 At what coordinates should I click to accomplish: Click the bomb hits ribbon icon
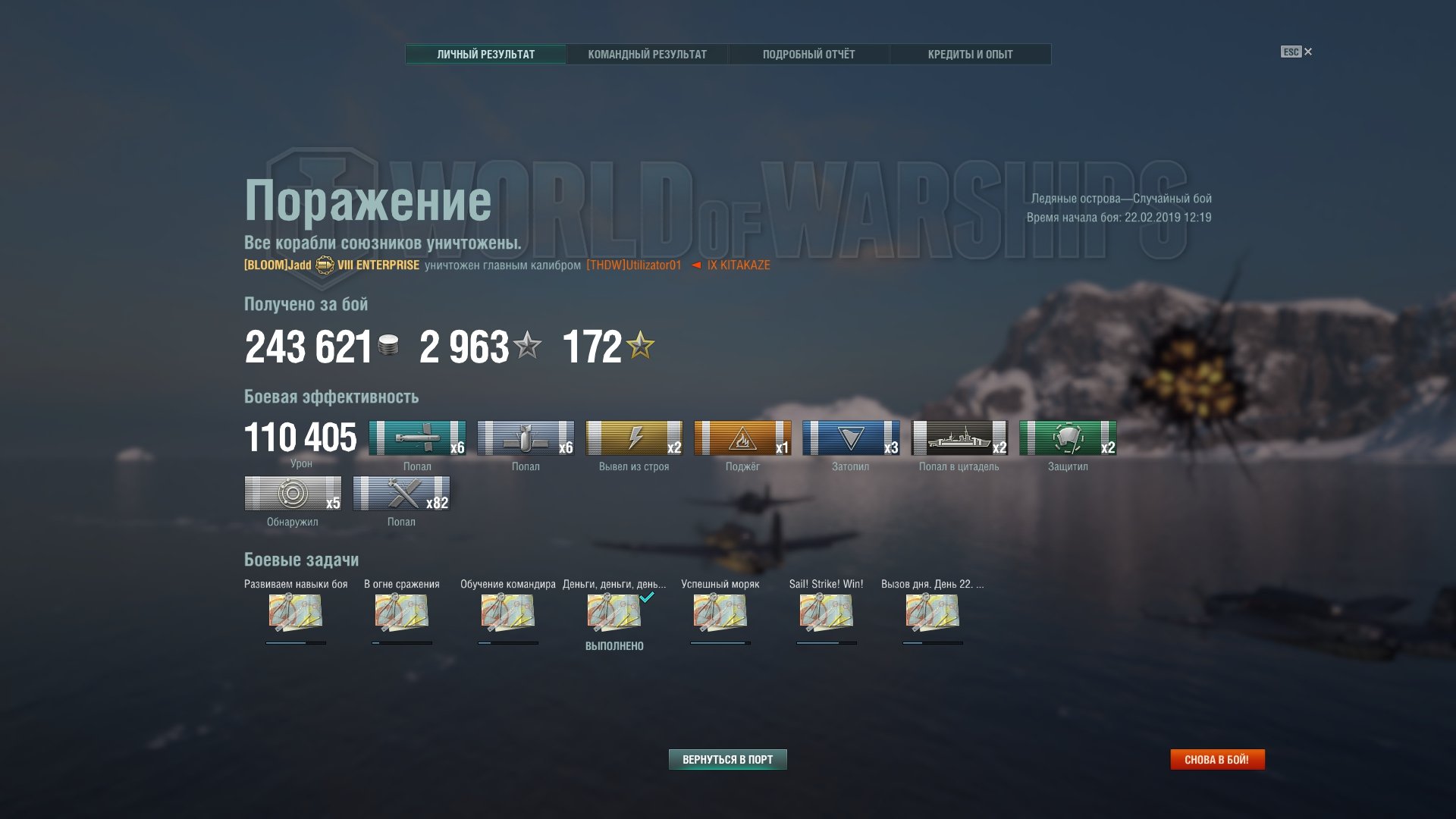(x=526, y=438)
